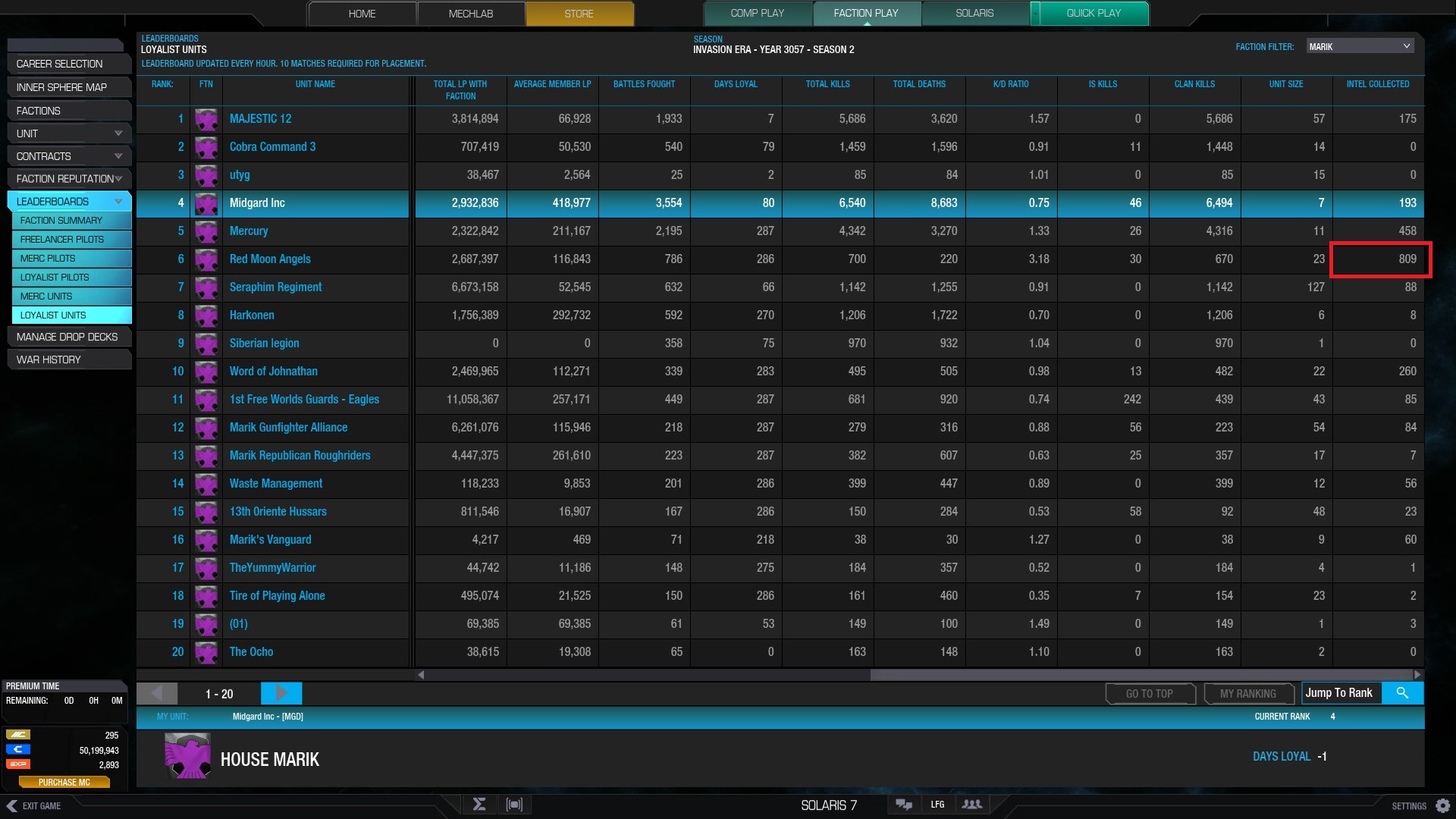Image resolution: width=1456 pixels, height=819 pixels.
Task: Open the sigma statistics icon in bottom bar
Action: [x=479, y=805]
